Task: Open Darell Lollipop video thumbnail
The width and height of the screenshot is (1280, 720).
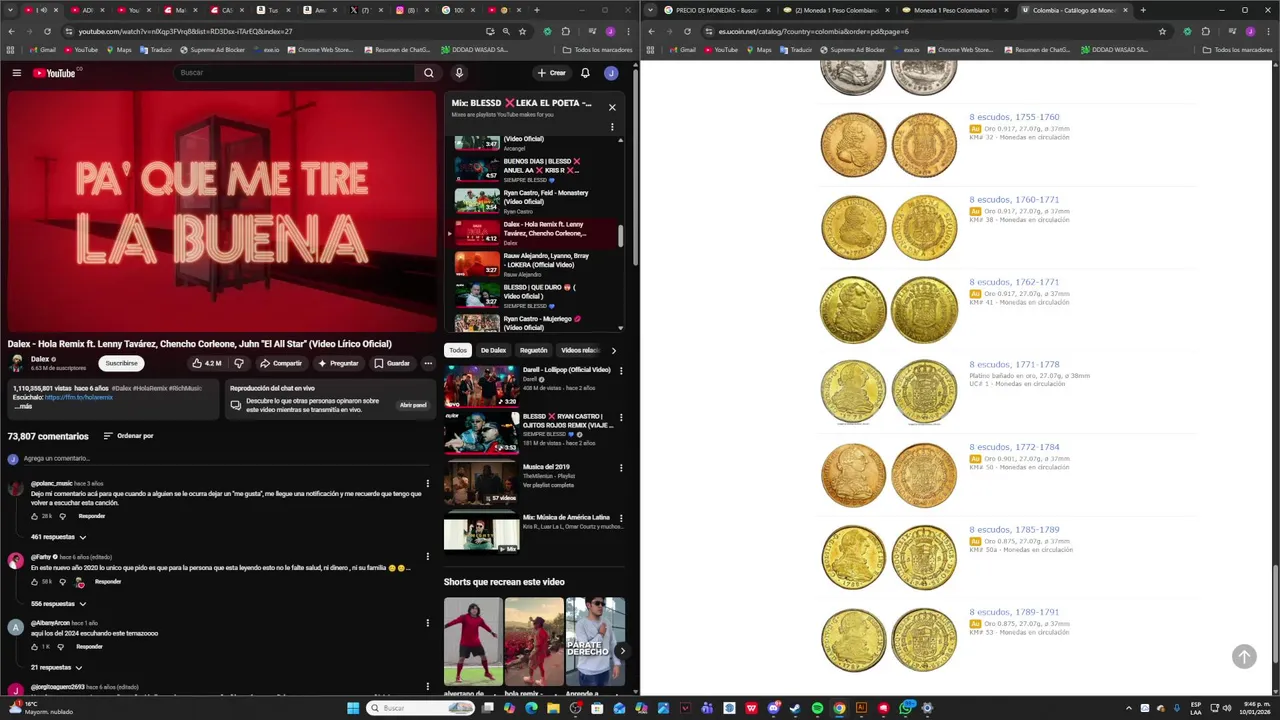Action: pos(481,386)
